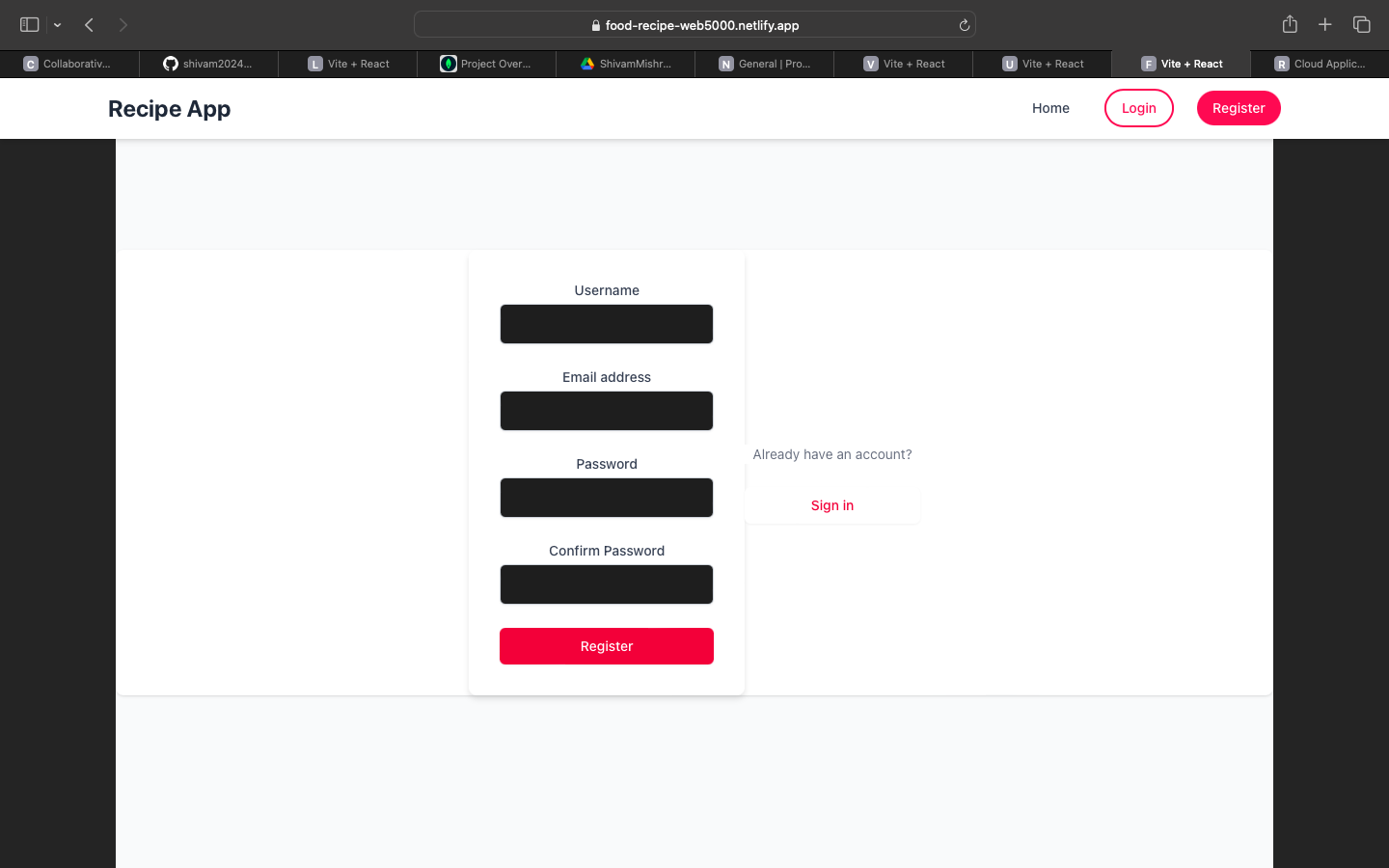The height and width of the screenshot is (868, 1389).
Task: Open the Share icon in toolbar
Action: tap(1290, 25)
